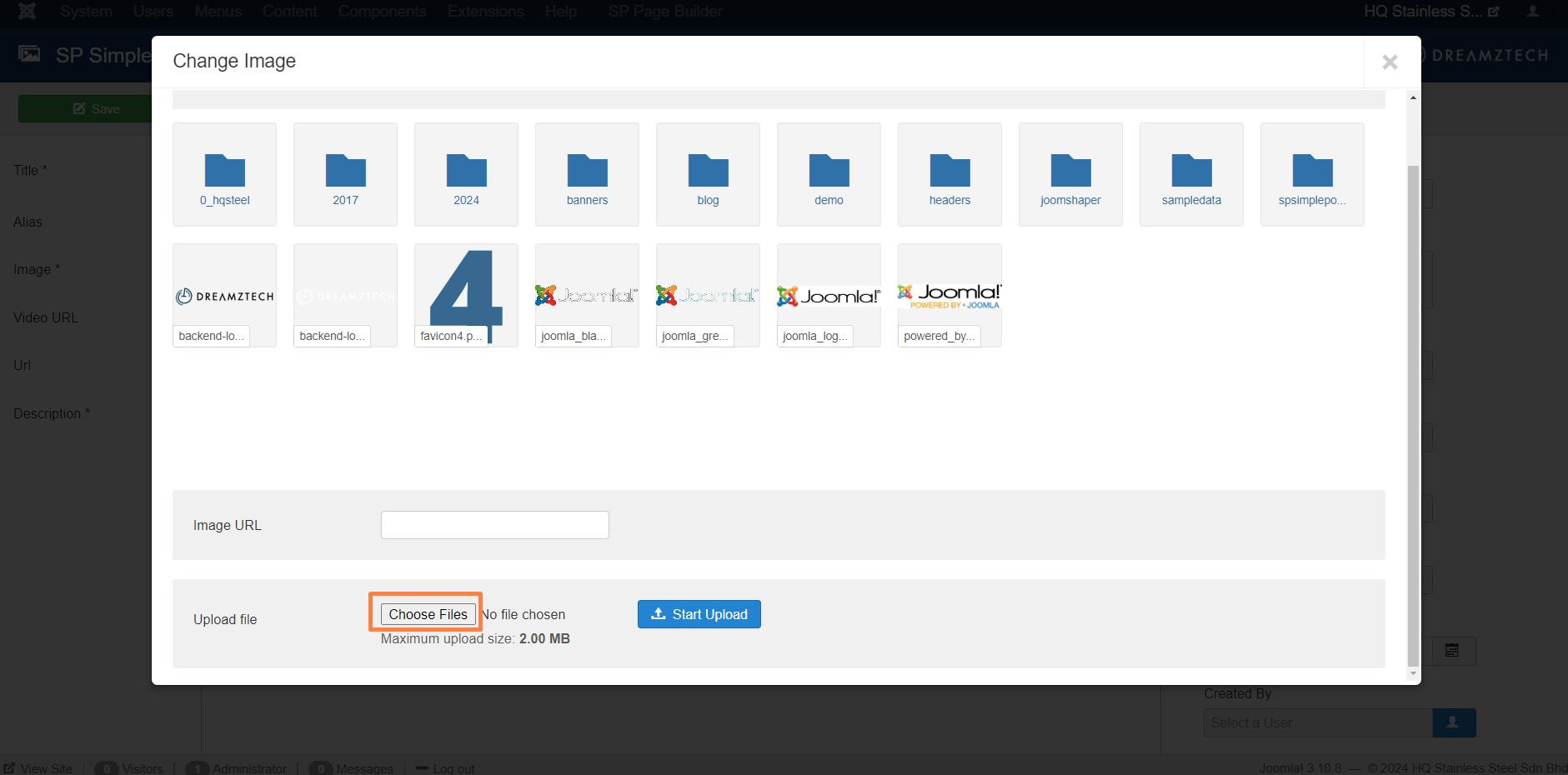Screen dimensions: 1568x775
Task: Open the joomshaper folder
Action: tap(1070, 174)
